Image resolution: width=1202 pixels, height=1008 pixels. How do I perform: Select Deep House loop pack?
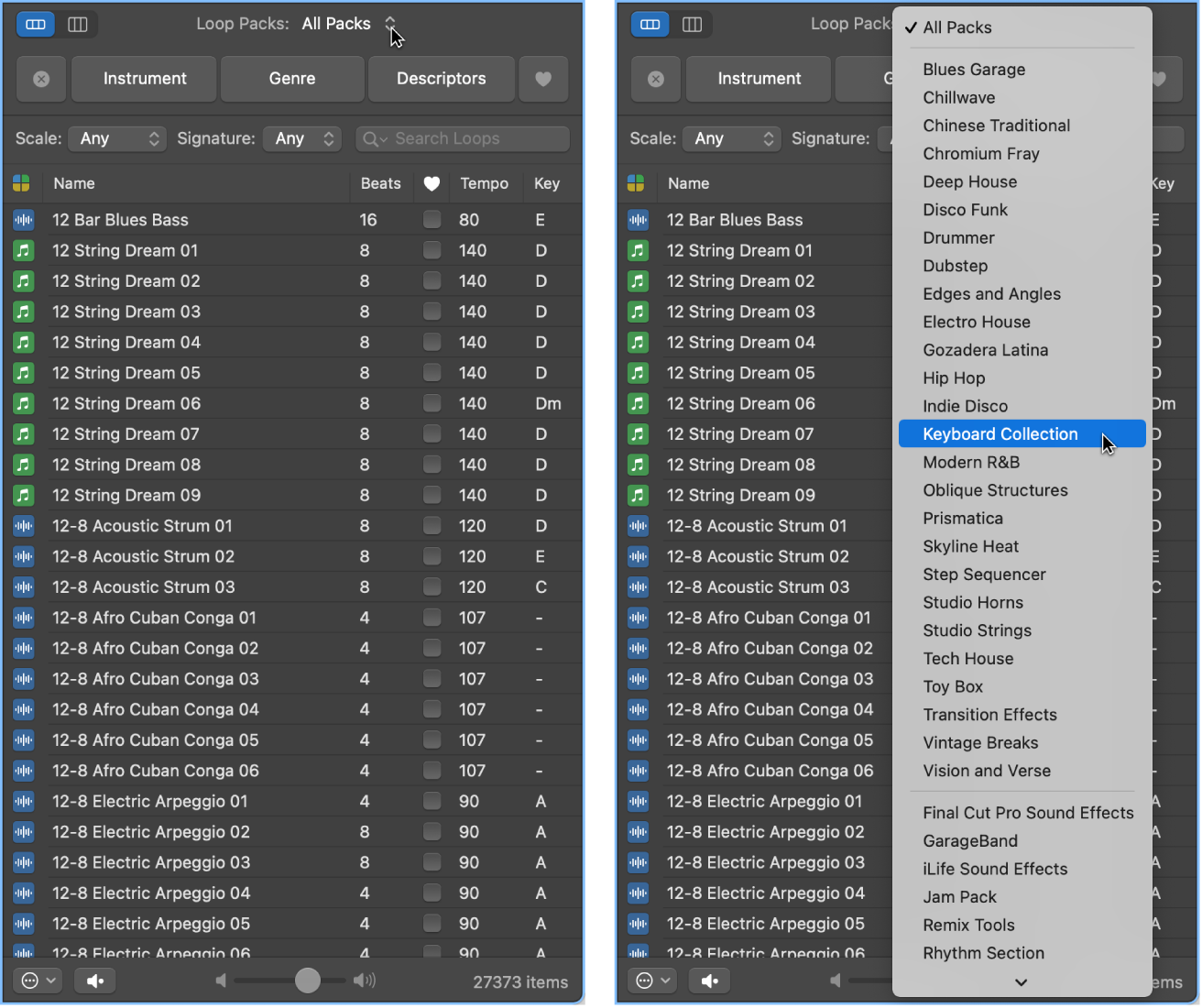tap(1022, 181)
